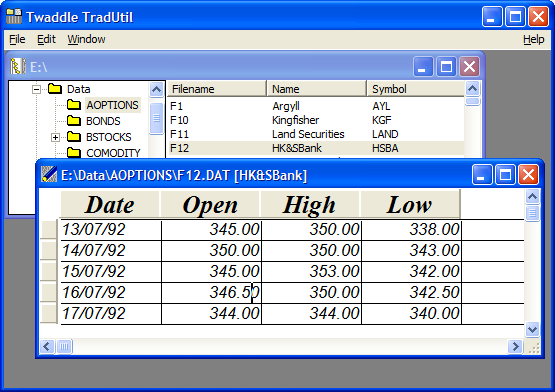Edit the Open cell 346.50

point(211,292)
